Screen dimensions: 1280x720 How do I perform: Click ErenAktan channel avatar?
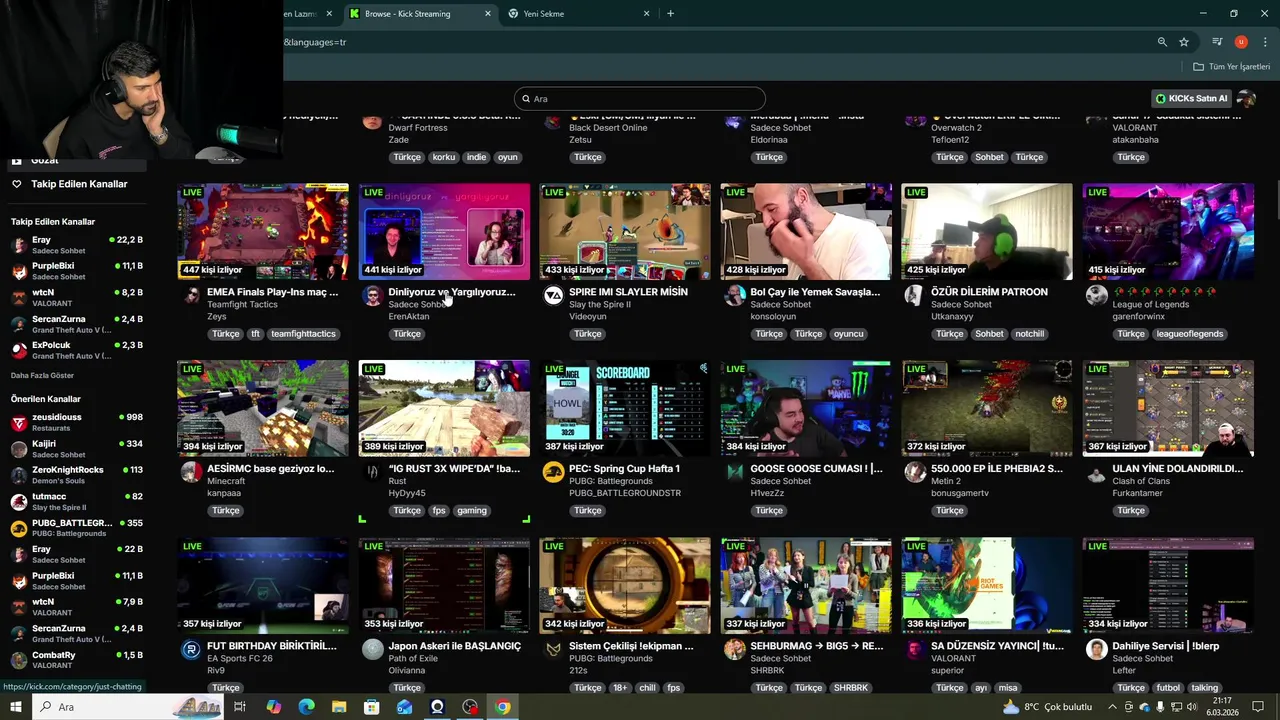coord(372,296)
